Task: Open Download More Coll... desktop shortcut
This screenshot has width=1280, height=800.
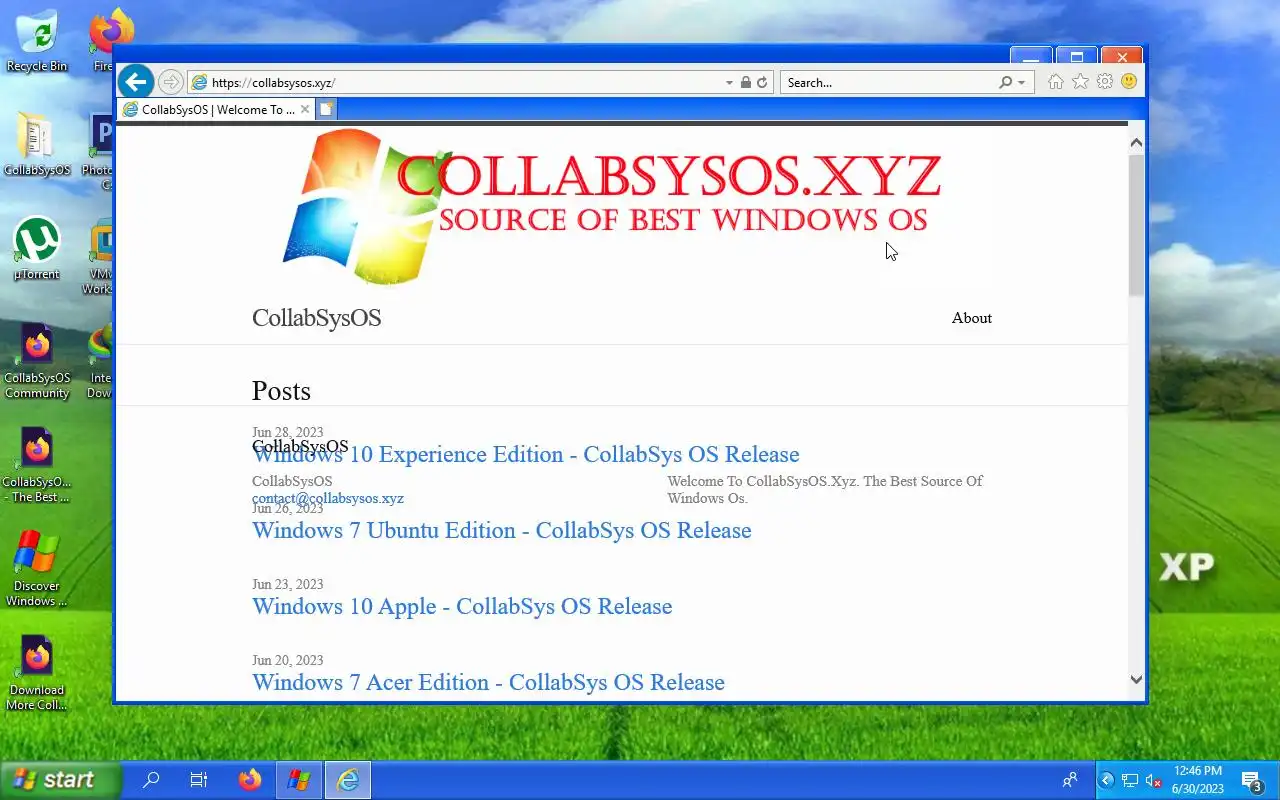Action: pos(37,673)
